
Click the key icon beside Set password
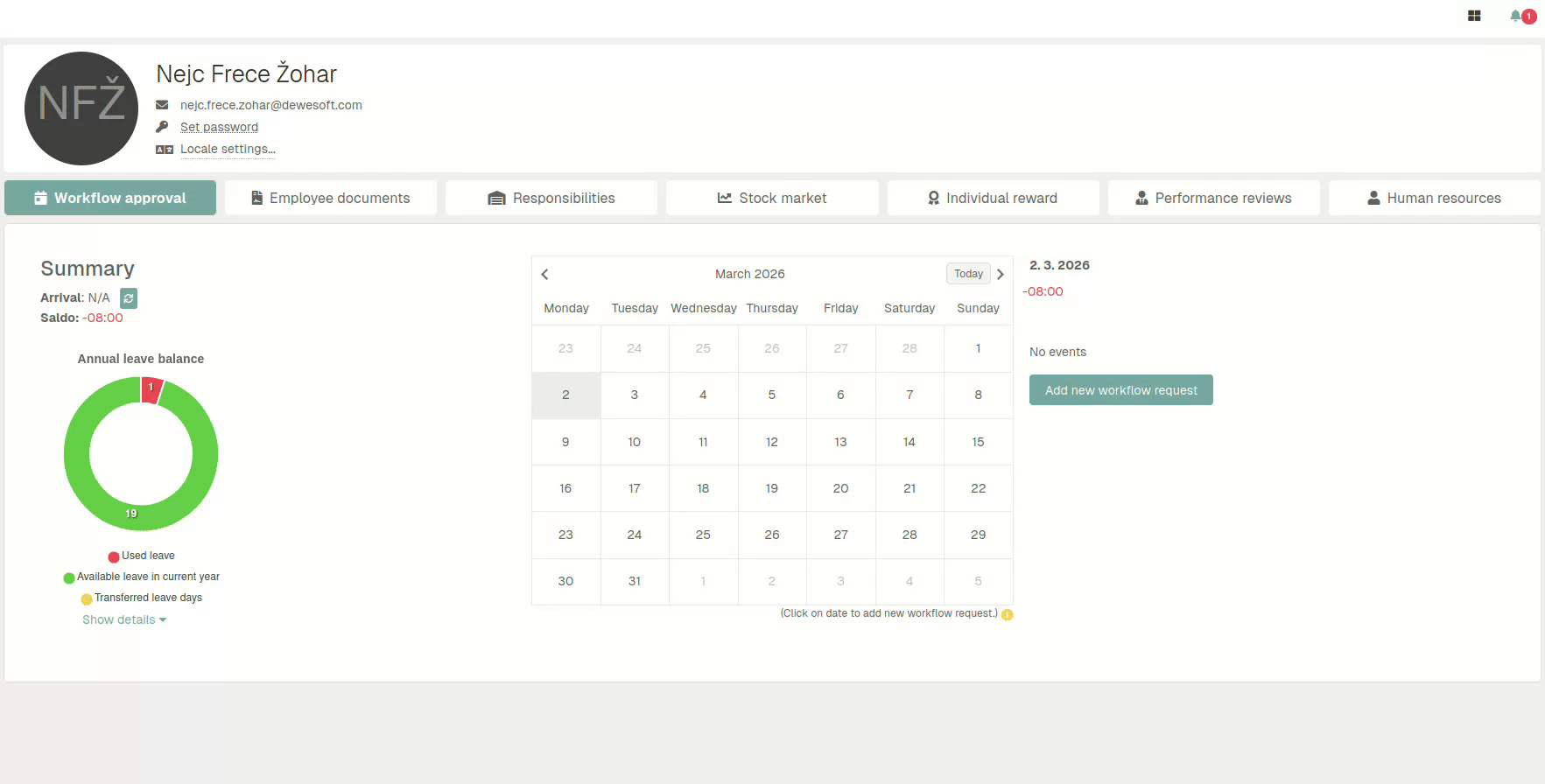pos(162,127)
